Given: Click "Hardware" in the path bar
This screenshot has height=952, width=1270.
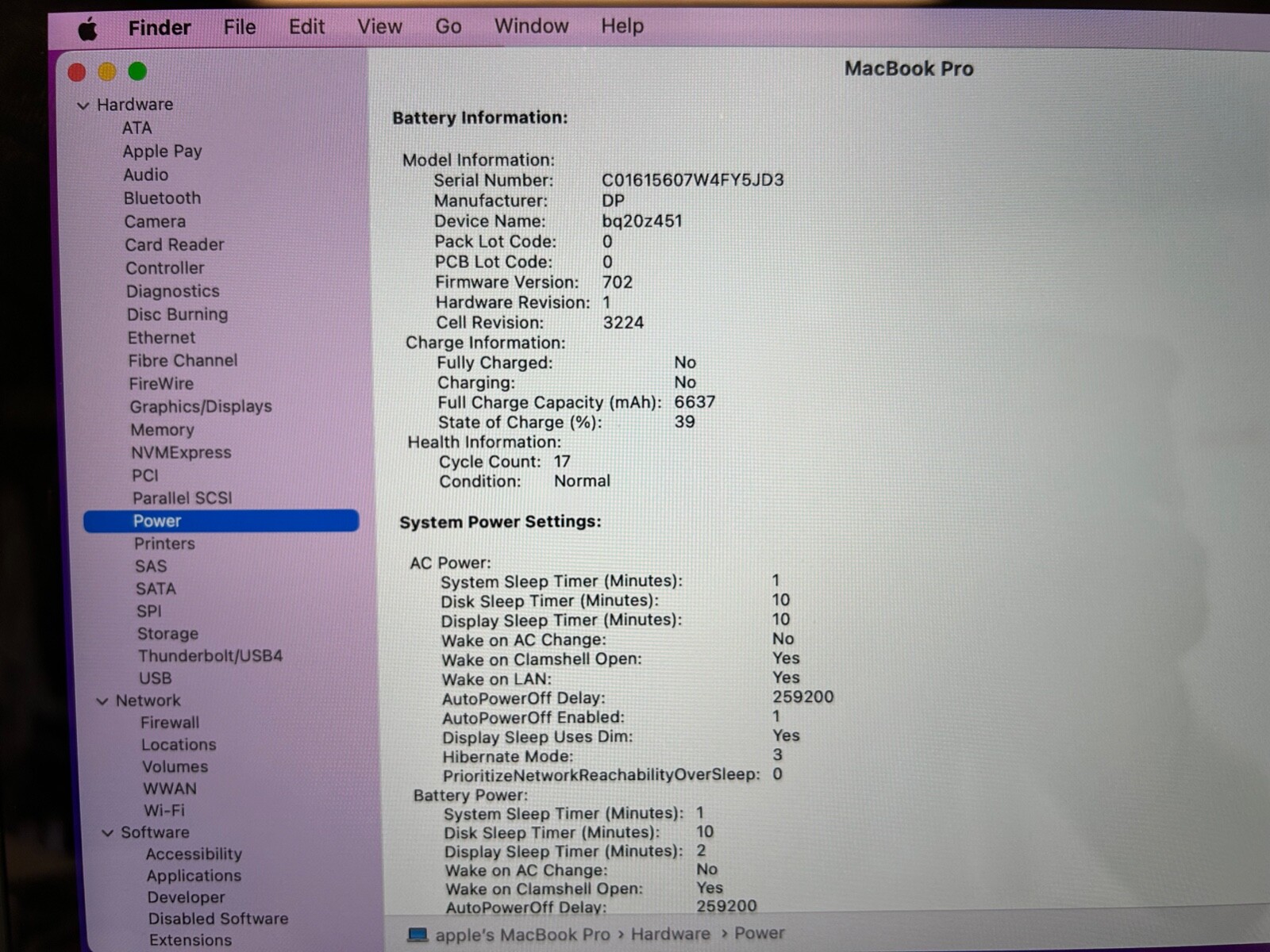Looking at the screenshot, I should (671, 934).
